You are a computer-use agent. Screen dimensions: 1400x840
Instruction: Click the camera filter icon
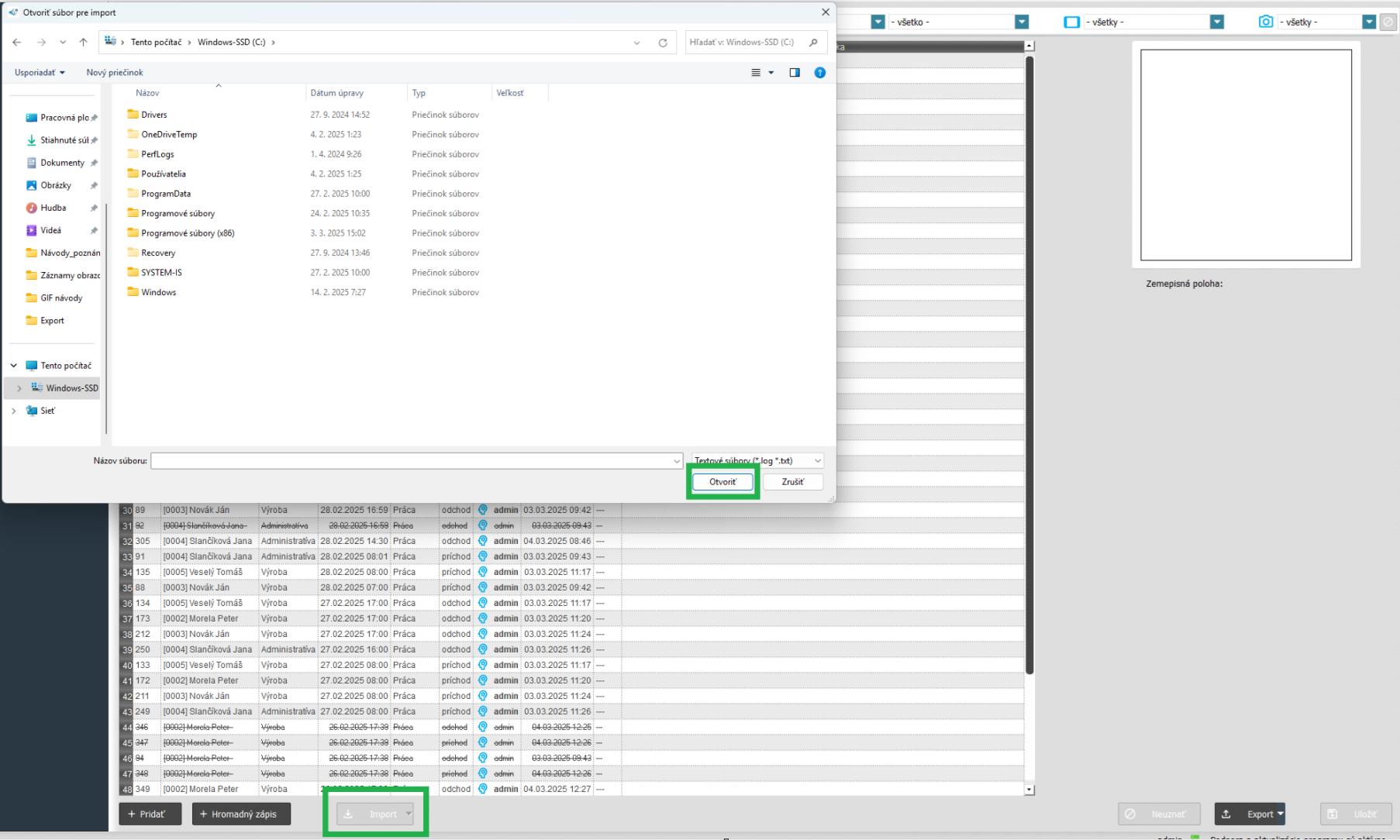pos(1265,22)
